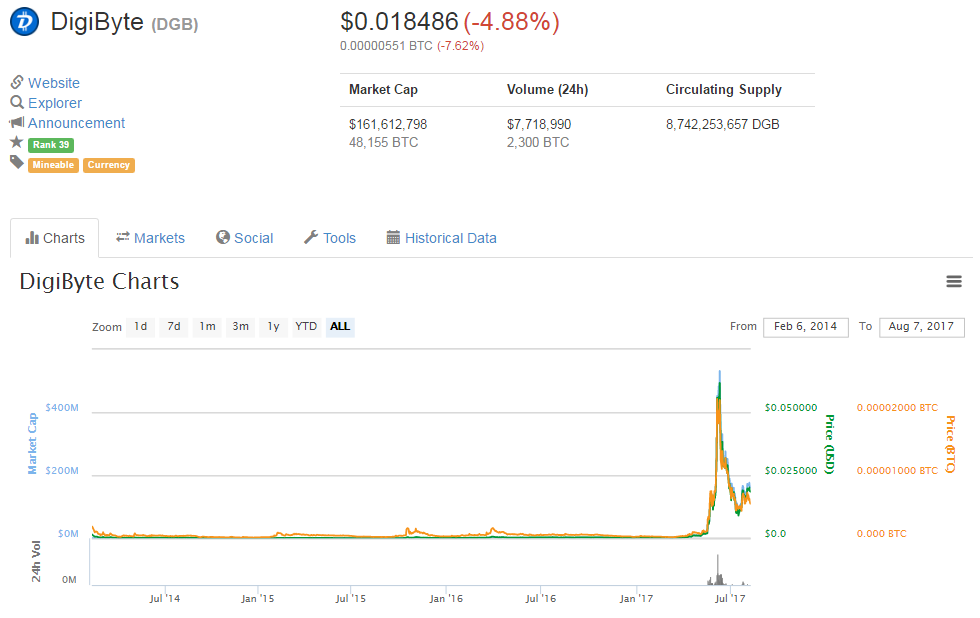The image size is (980, 618).
Task: Click the $161,612,798 market cap value
Action: [388, 124]
